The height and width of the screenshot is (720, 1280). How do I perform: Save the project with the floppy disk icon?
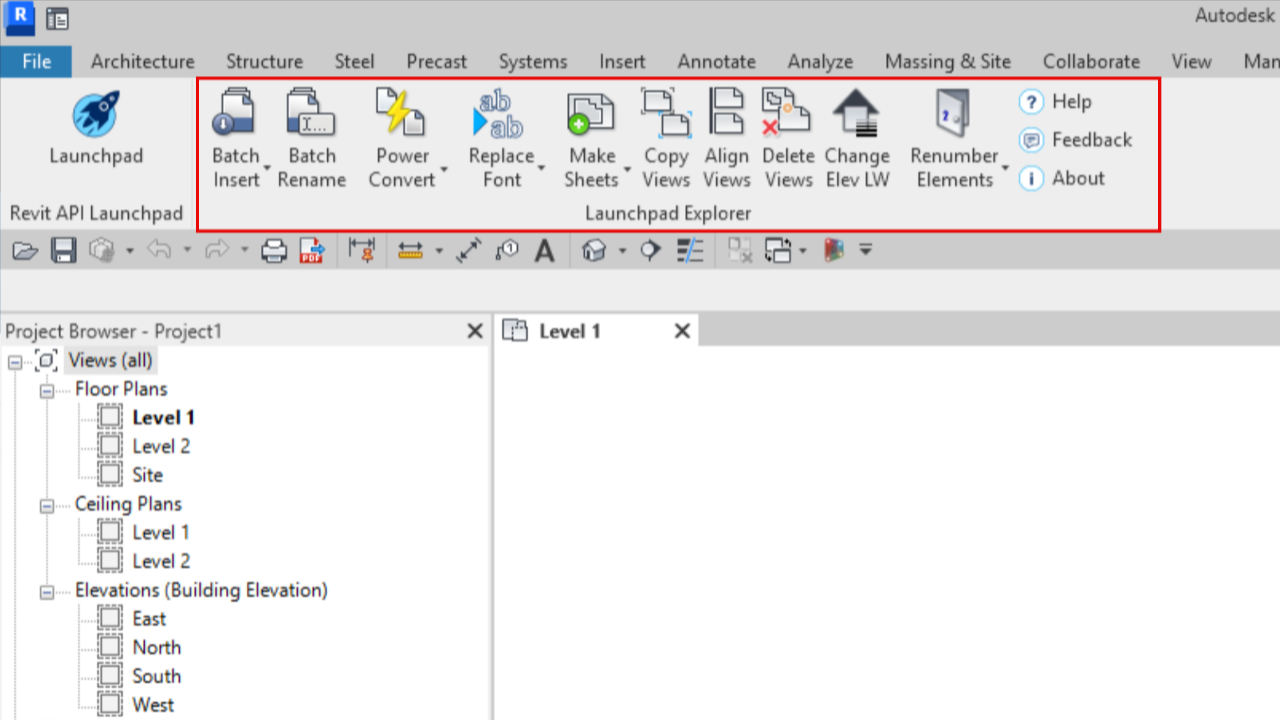(x=64, y=250)
